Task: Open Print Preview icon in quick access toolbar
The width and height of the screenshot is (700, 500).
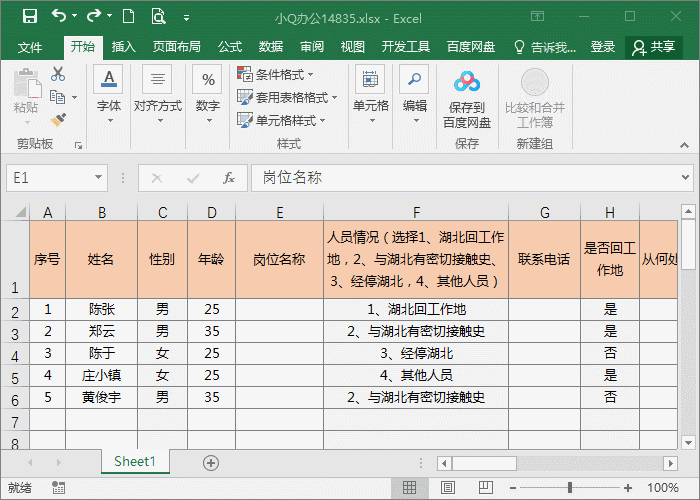Action: pyautogui.click(x=158, y=17)
